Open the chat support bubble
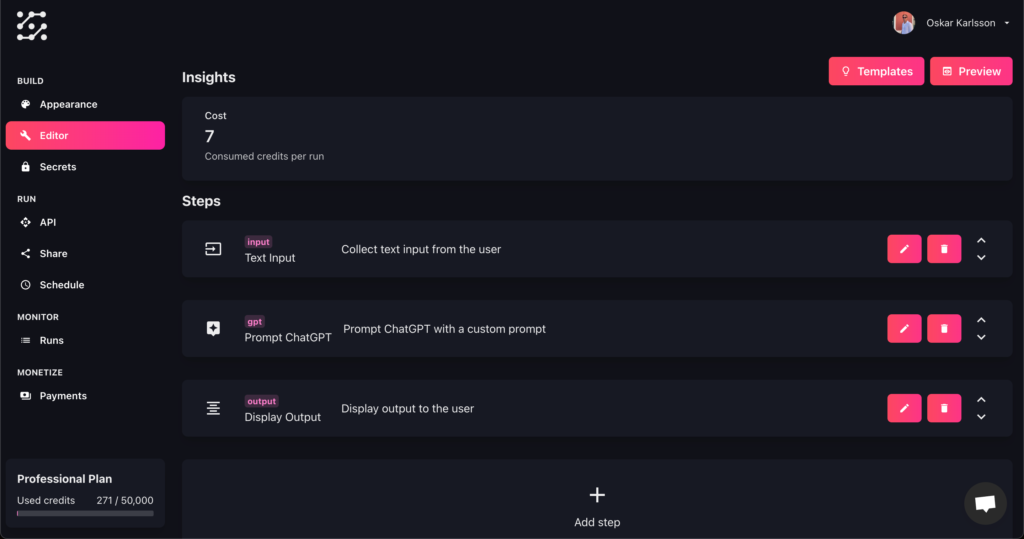Screen dimensions: 1024x539 pos(985,504)
